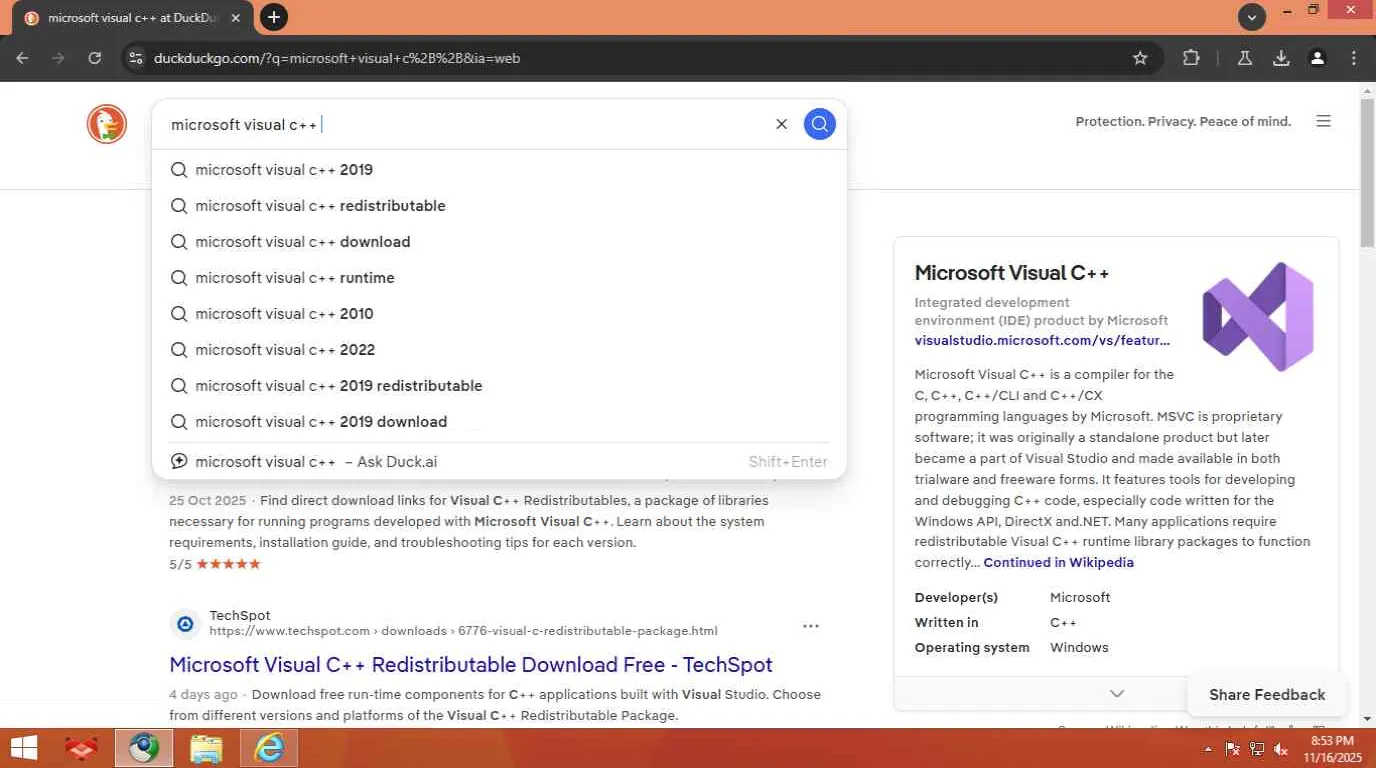Click the Visual Studio logo image

[1258, 316]
